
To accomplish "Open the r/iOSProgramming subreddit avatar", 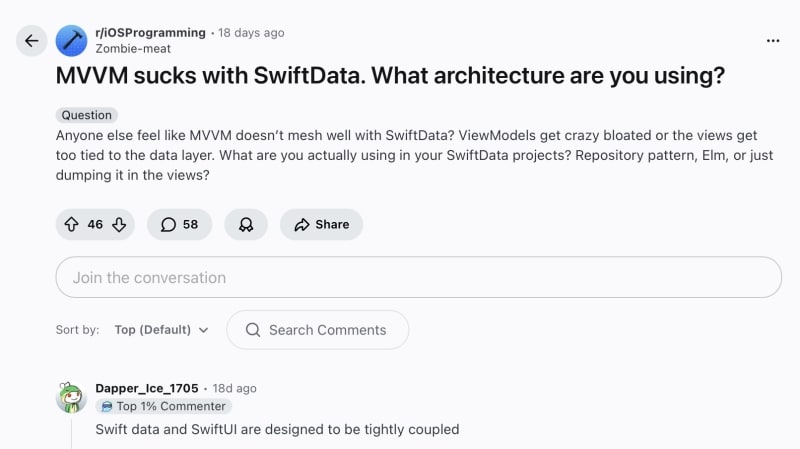I will pyautogui.click(x=71, y=40).
